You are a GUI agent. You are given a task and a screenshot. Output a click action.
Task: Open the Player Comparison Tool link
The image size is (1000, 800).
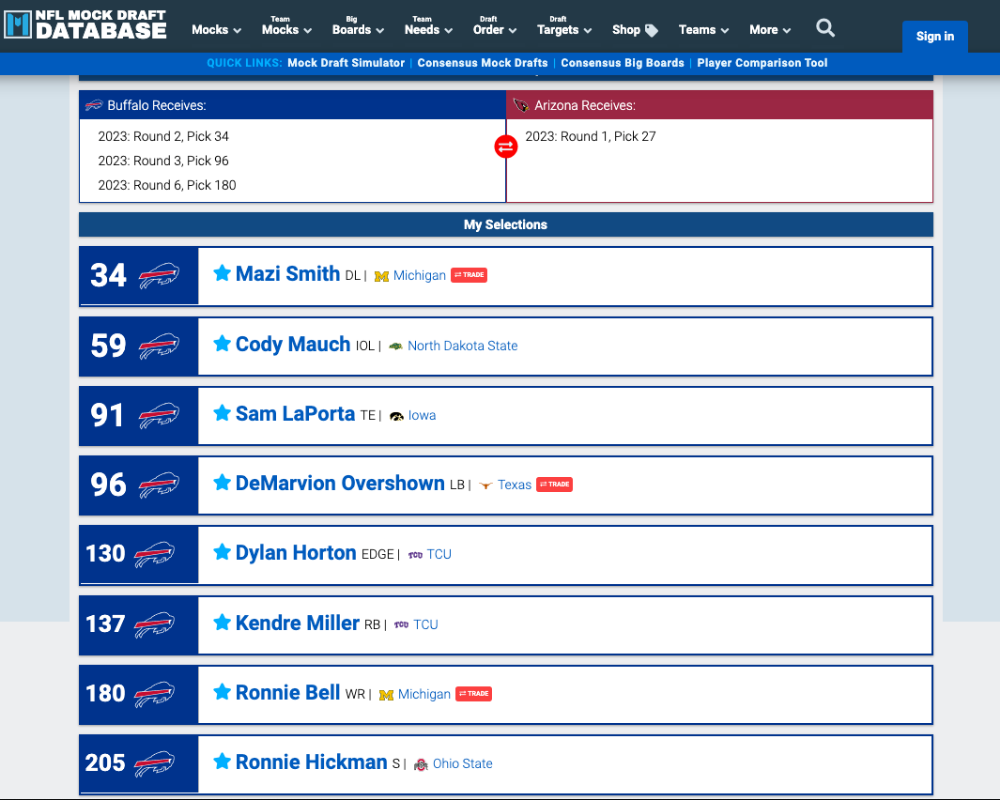coord(762,63)
